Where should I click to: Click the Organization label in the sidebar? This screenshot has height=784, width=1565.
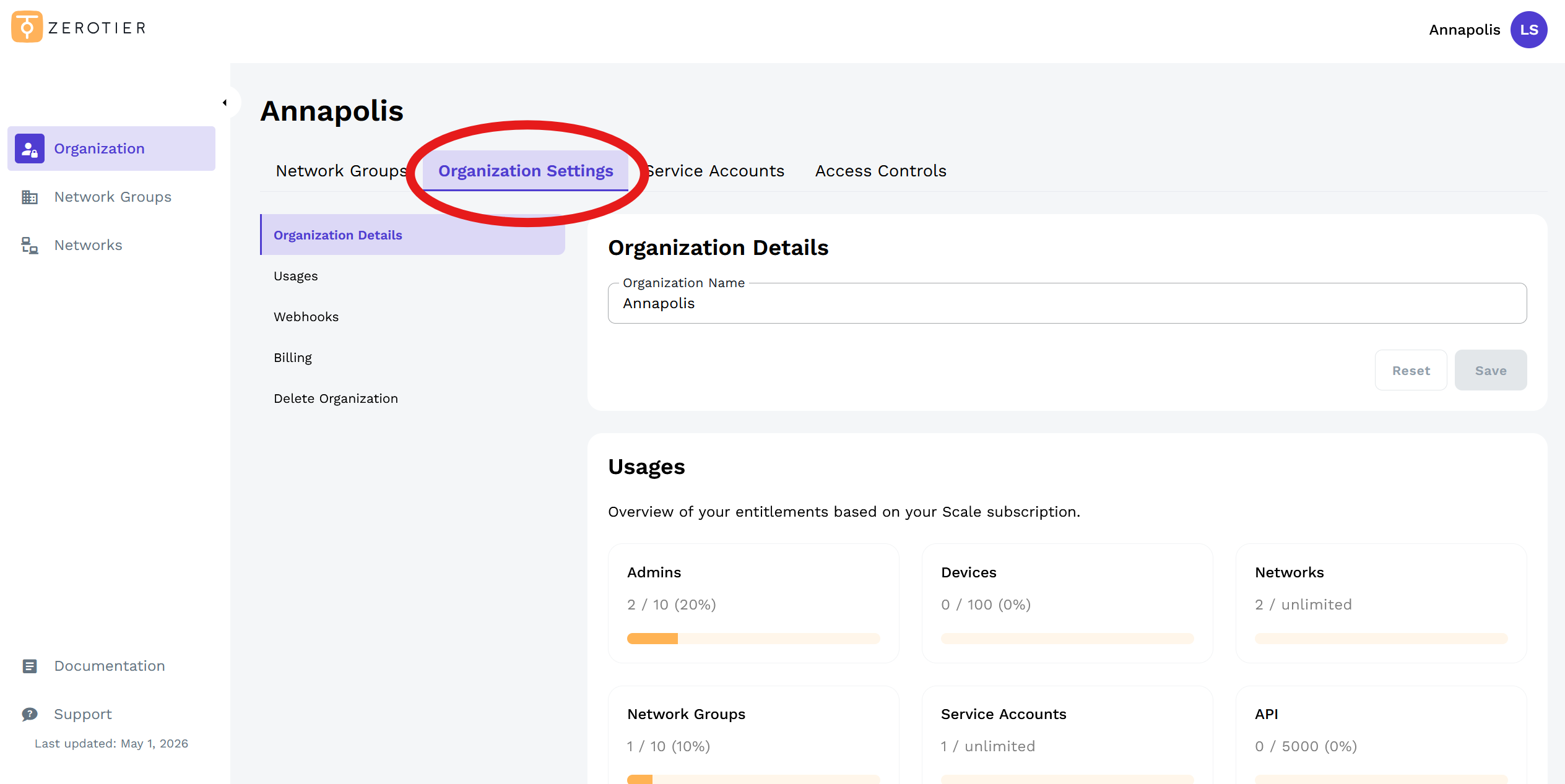click(x=99, y=149)
